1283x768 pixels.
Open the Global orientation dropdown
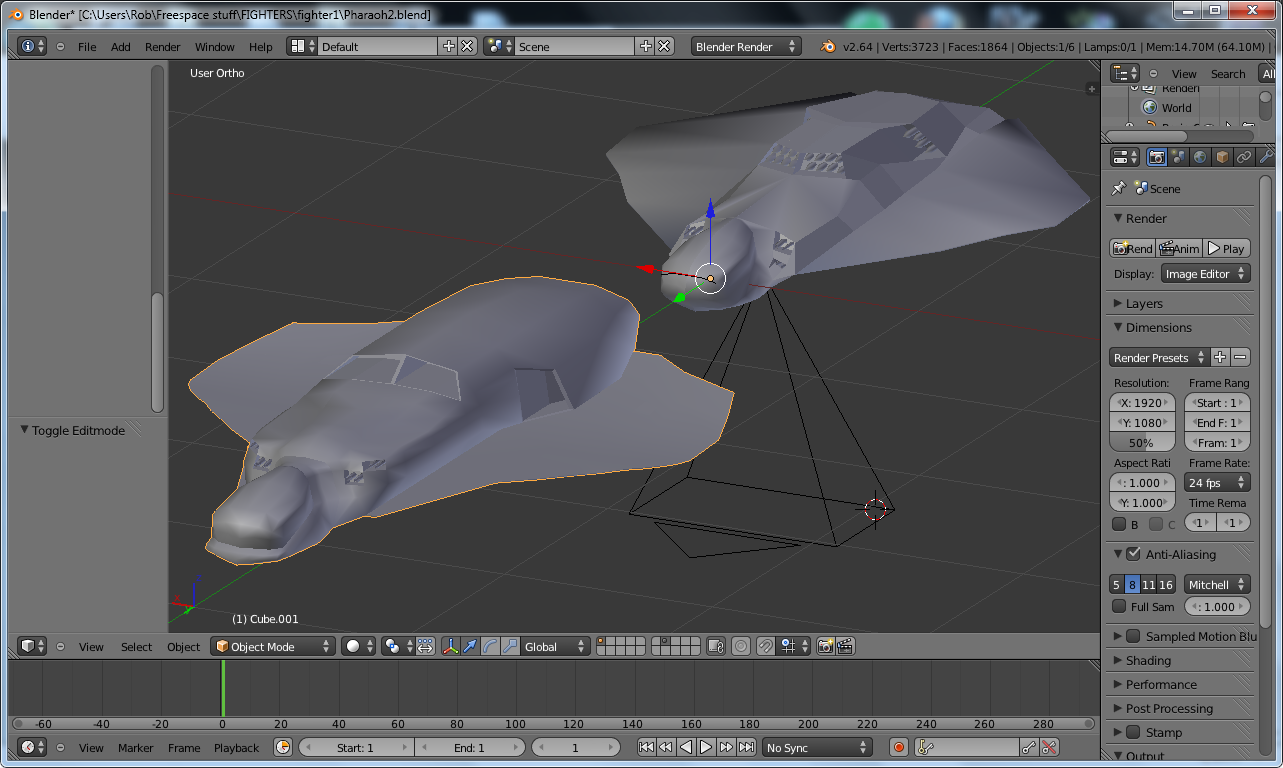(x=557, y=646)
